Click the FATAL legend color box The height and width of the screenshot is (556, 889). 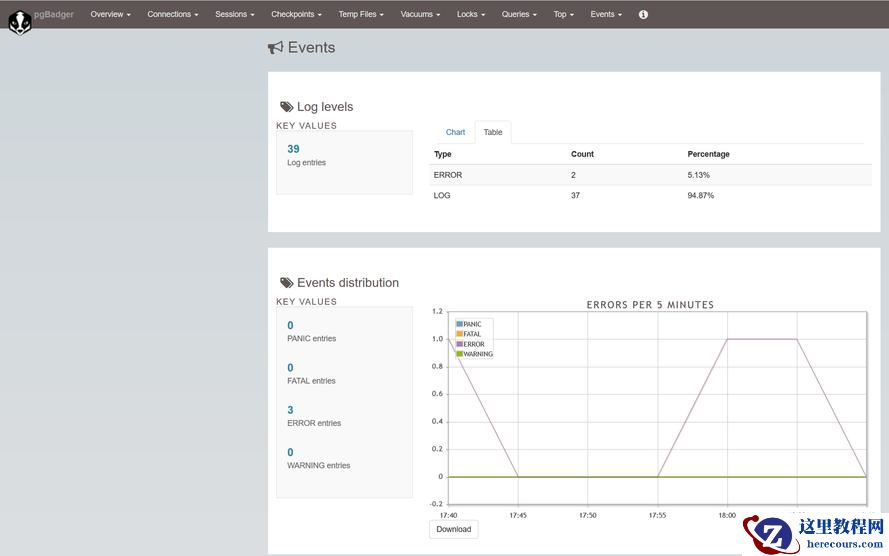[460, 334]
